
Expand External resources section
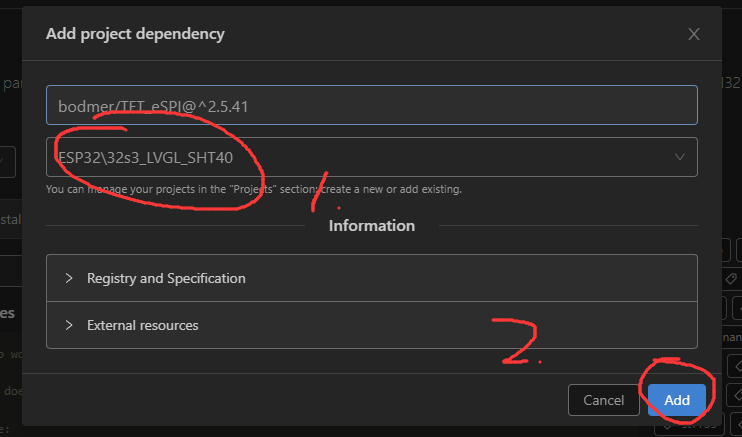pos(372,325)
